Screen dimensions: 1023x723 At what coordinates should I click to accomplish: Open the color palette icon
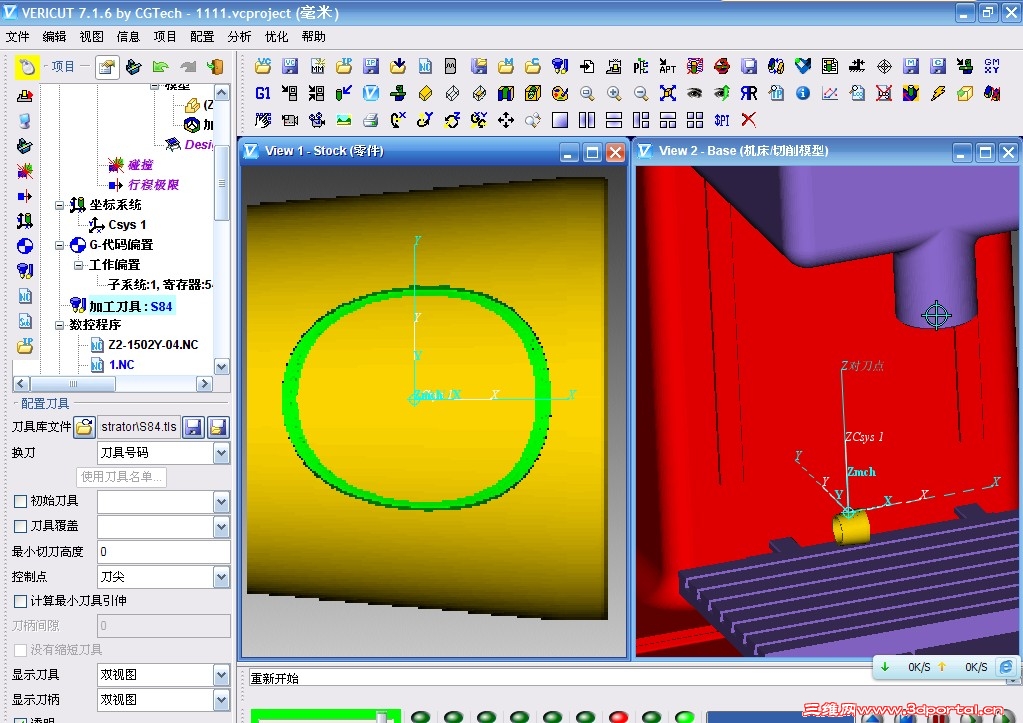coord(560,93)
